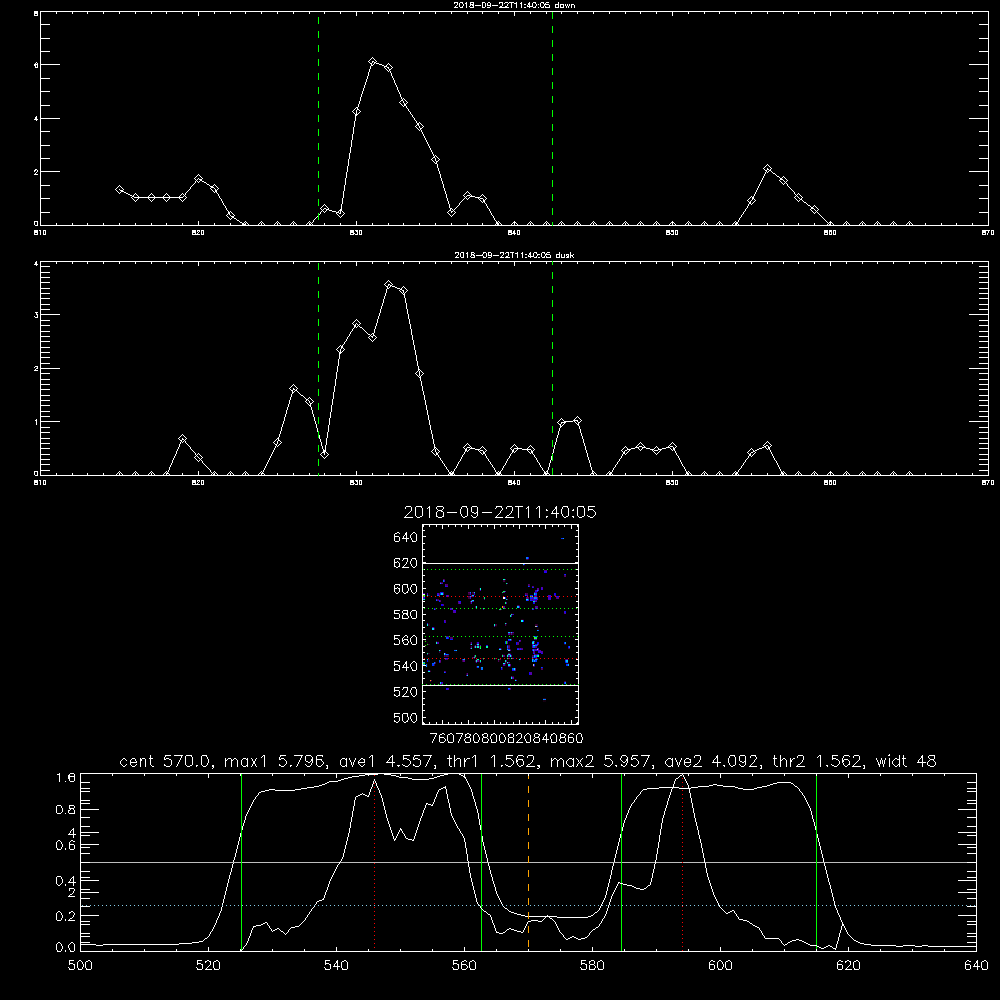Click the '560' label on bottom plot x-axis

click(x=464, y=966)
